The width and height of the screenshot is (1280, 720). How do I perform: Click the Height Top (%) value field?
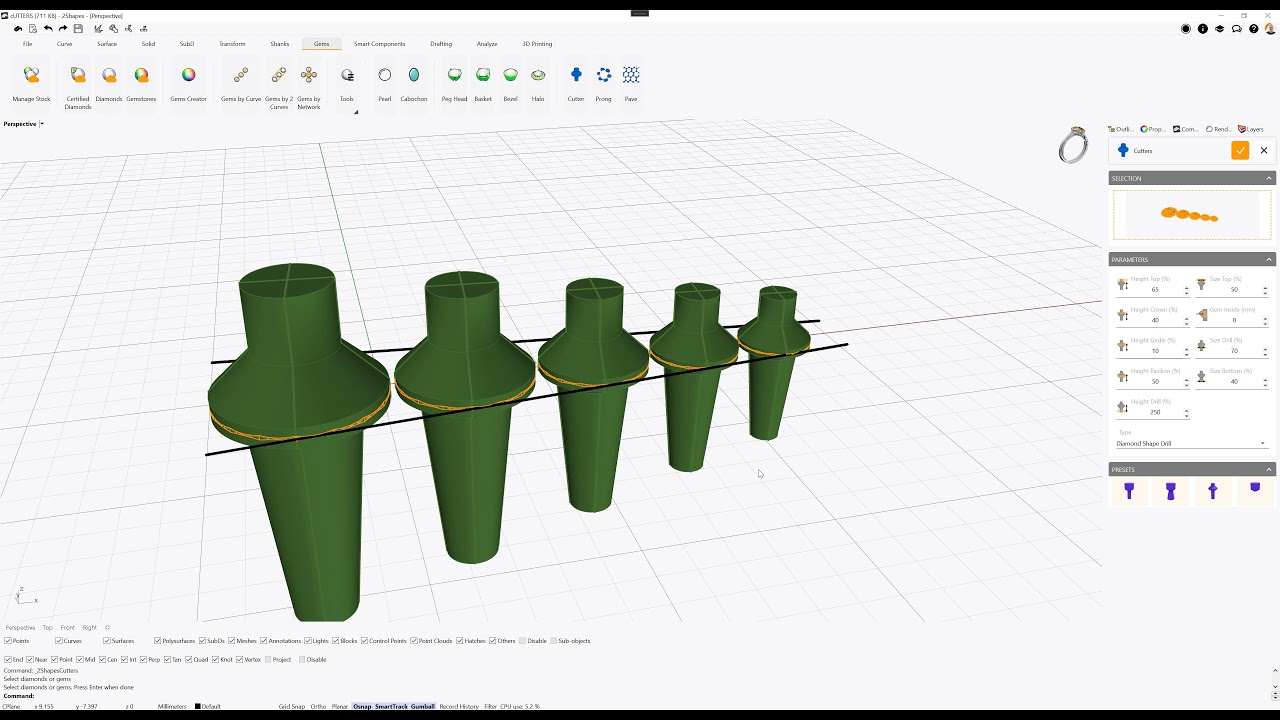point(1155,290)
